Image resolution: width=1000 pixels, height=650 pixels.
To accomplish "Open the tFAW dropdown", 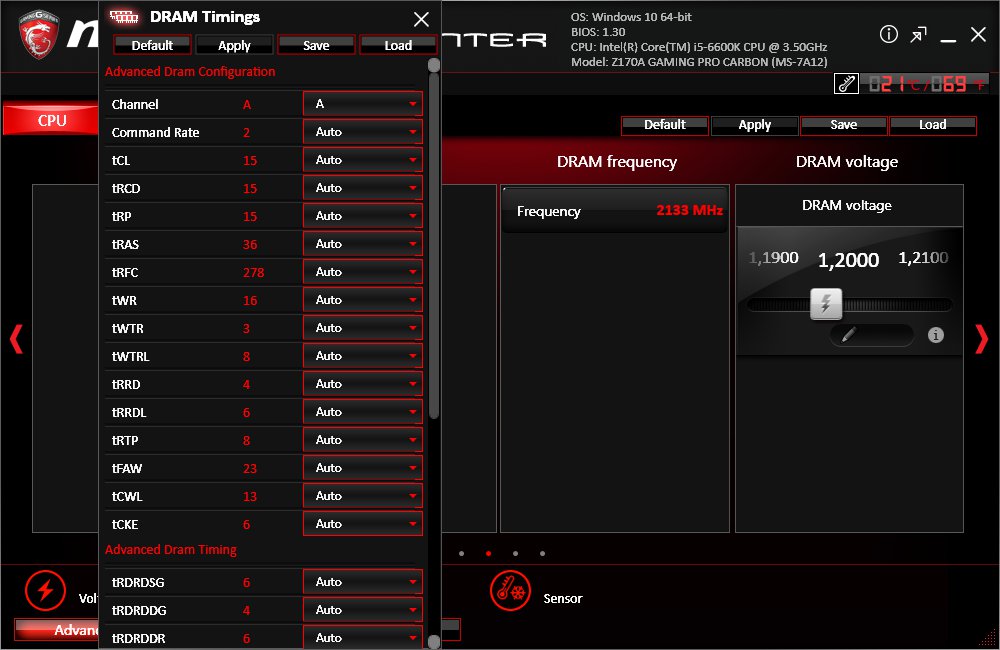I will [x=363, y=468].
